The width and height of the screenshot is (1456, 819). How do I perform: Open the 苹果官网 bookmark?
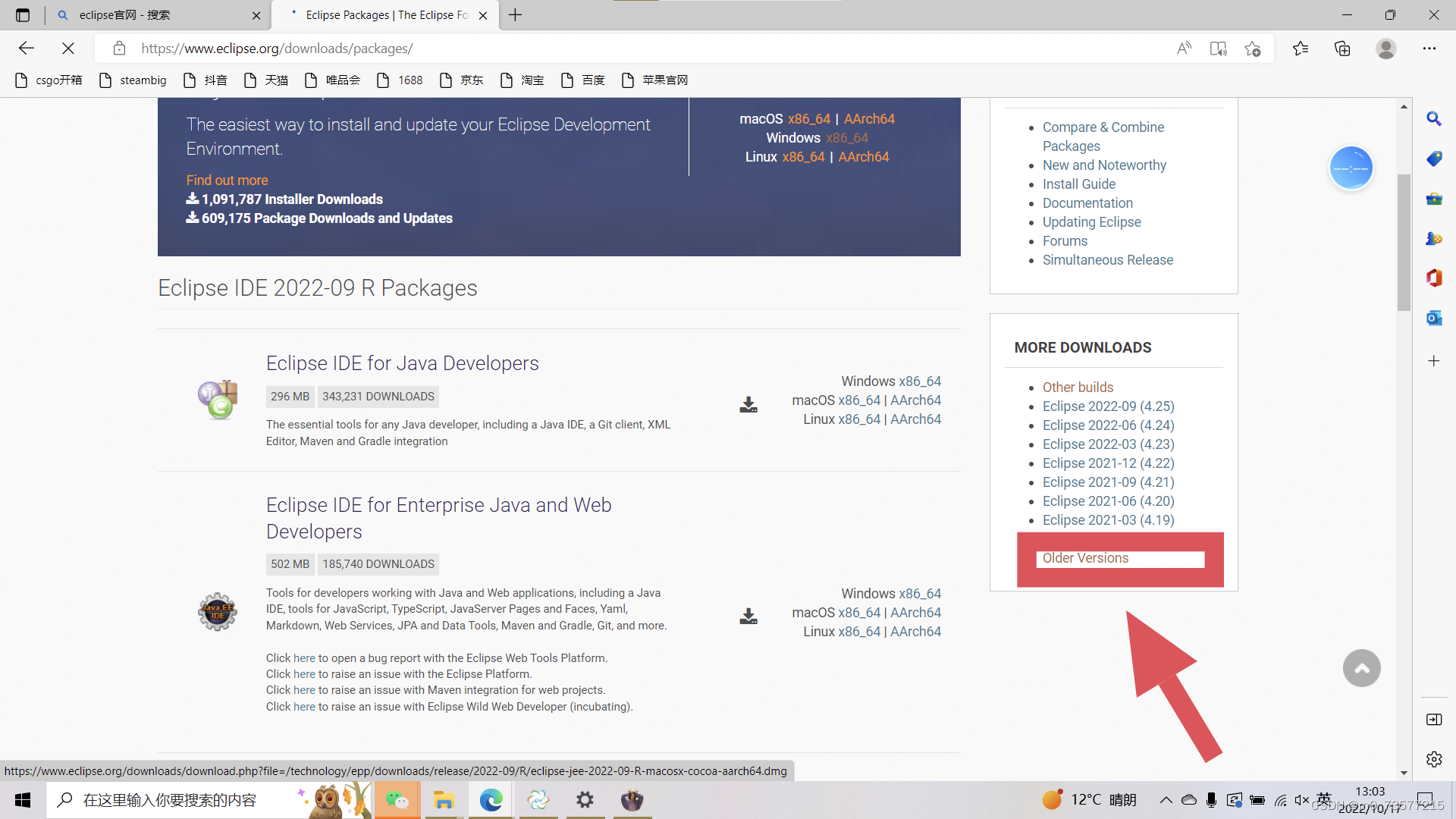point(655,80)
